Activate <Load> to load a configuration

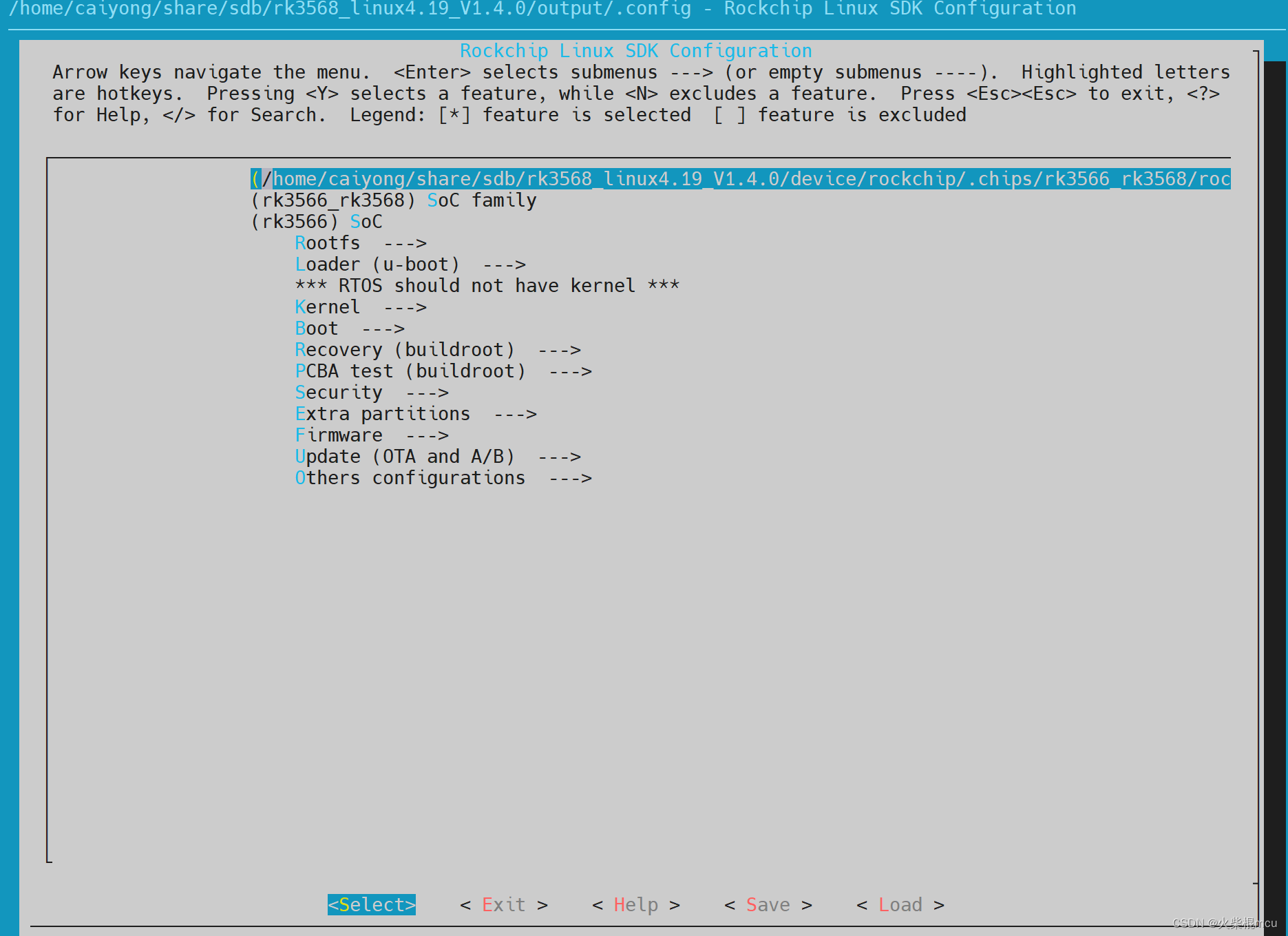click(x=900, y=904)
